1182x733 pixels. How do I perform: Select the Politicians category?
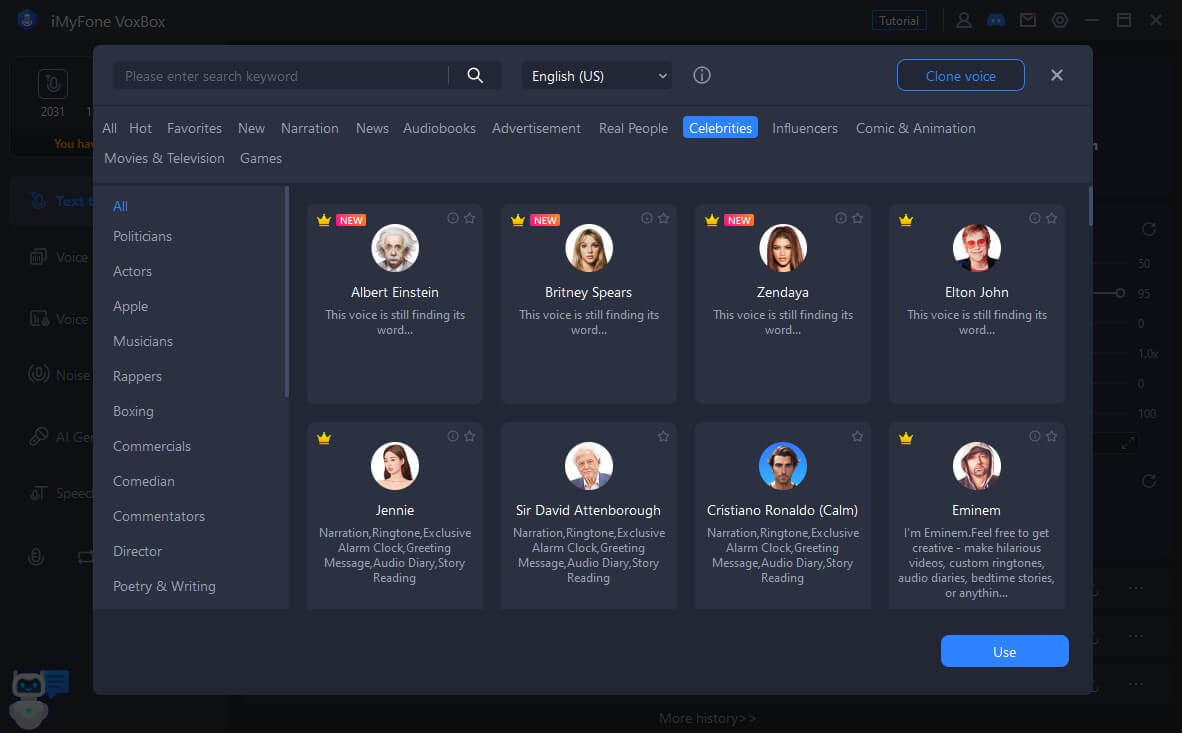click(x=142, y=236)
